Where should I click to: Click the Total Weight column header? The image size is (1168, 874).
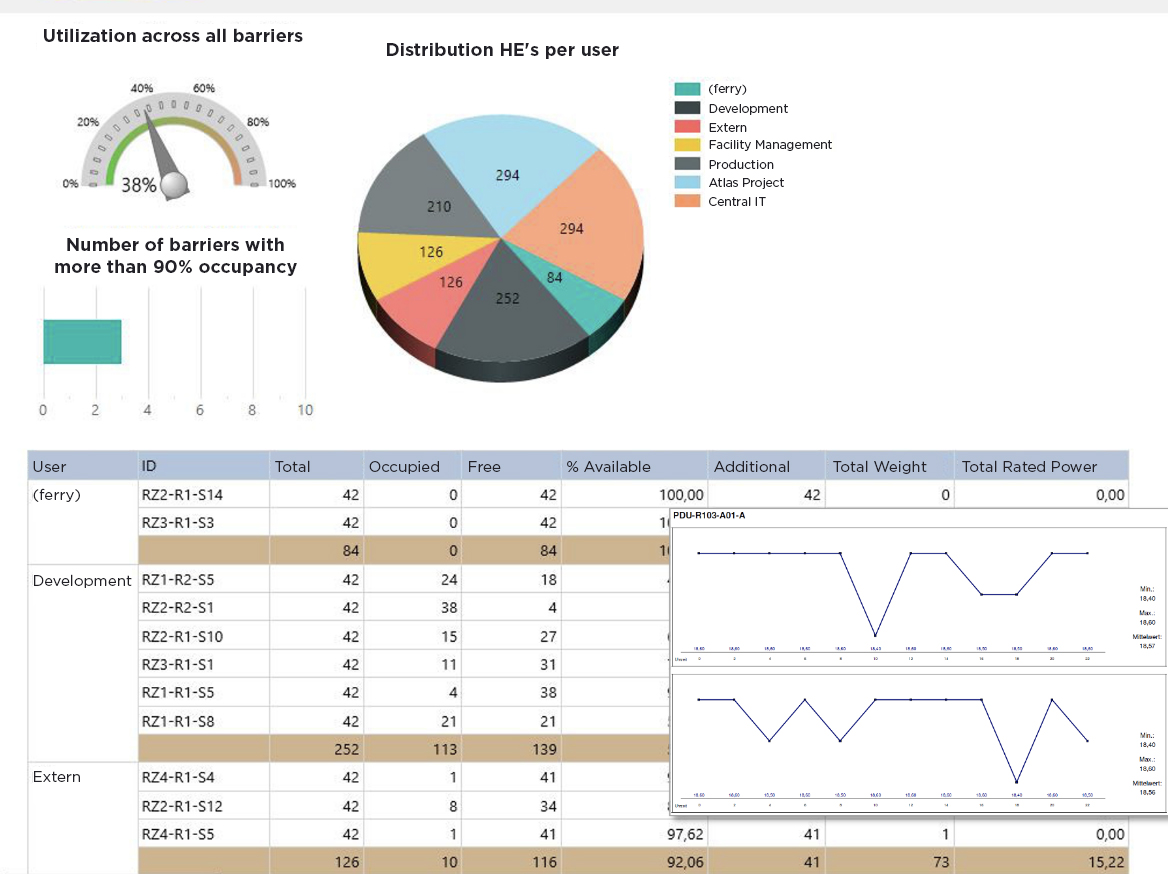tap(879, 466)
